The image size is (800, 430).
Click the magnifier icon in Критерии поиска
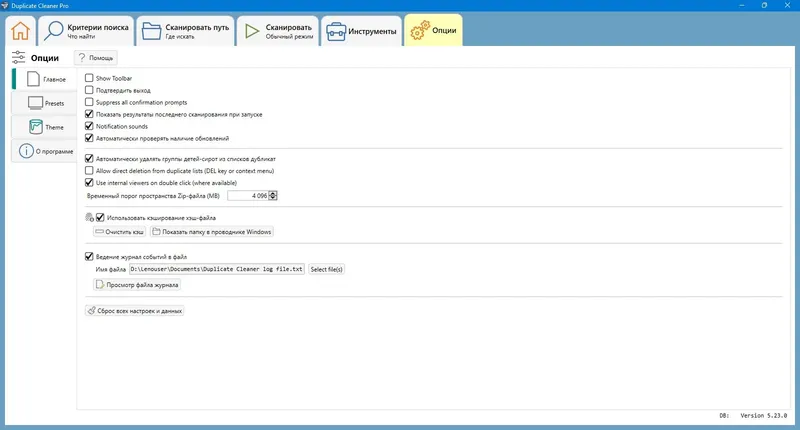pos(54,31)
